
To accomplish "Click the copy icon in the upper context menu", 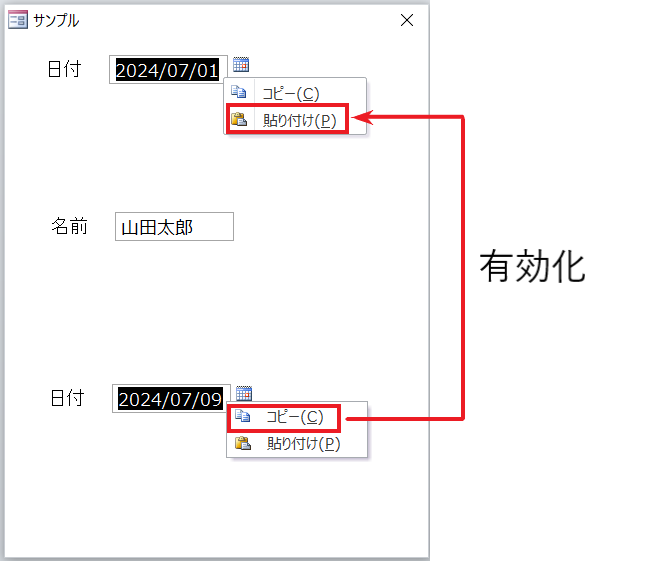I will click(239, 92).
